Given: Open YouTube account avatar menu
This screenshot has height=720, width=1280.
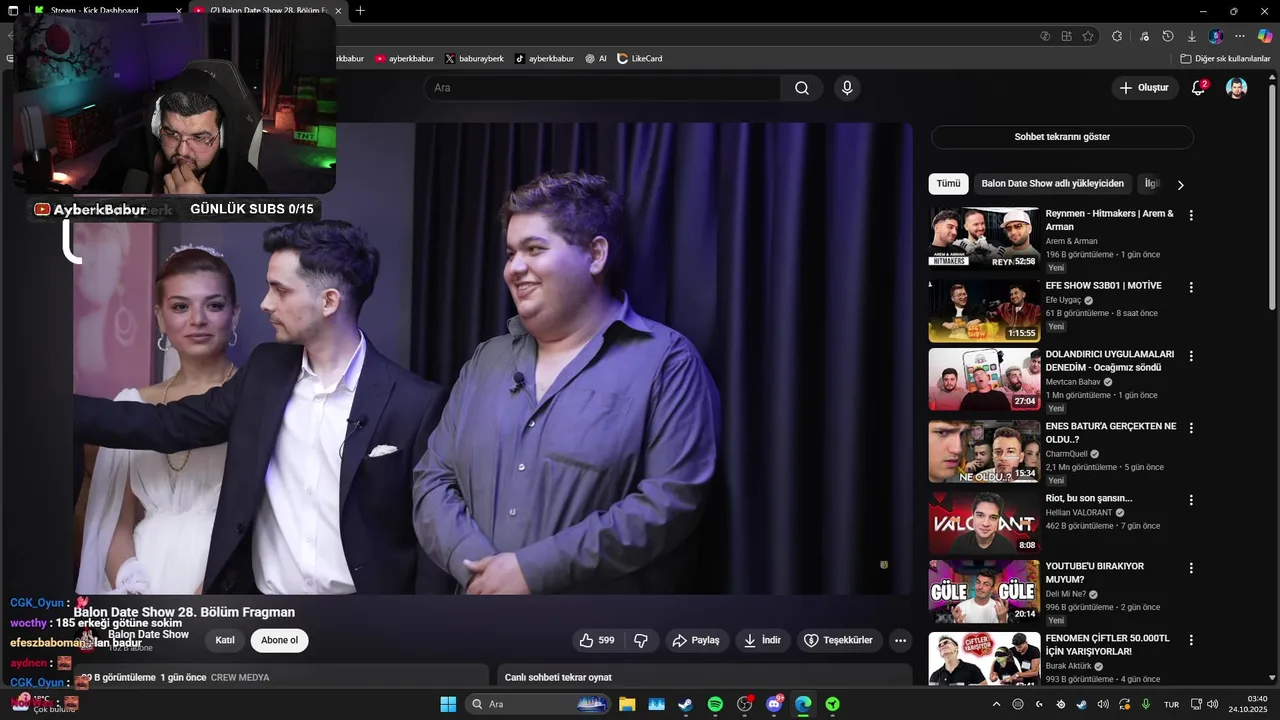Looking at the screenshot, I should pos(1237,88).
